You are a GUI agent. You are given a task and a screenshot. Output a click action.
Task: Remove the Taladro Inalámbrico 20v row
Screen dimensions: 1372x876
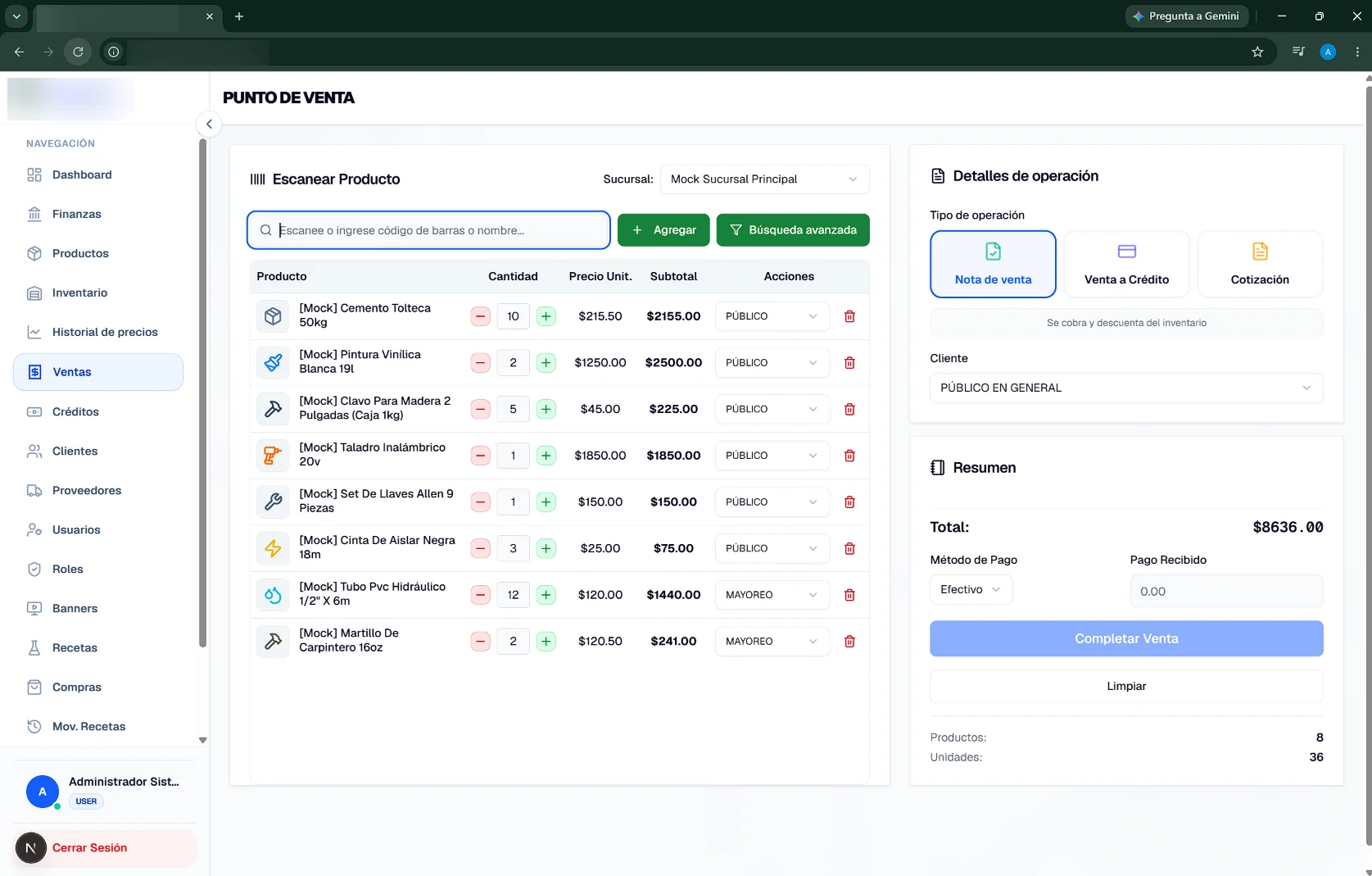coord(849,456)
